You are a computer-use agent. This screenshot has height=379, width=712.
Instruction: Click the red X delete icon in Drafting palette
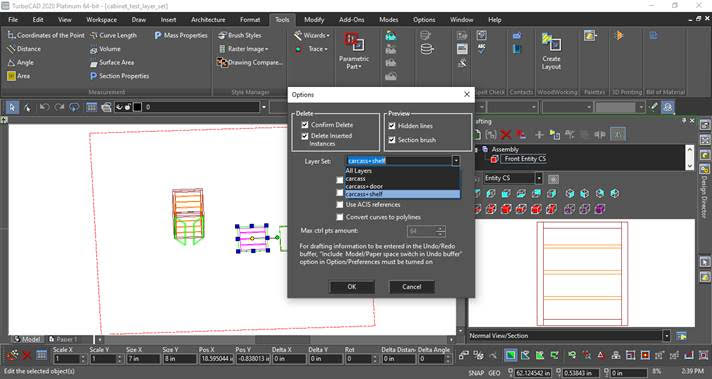point(505,134)
